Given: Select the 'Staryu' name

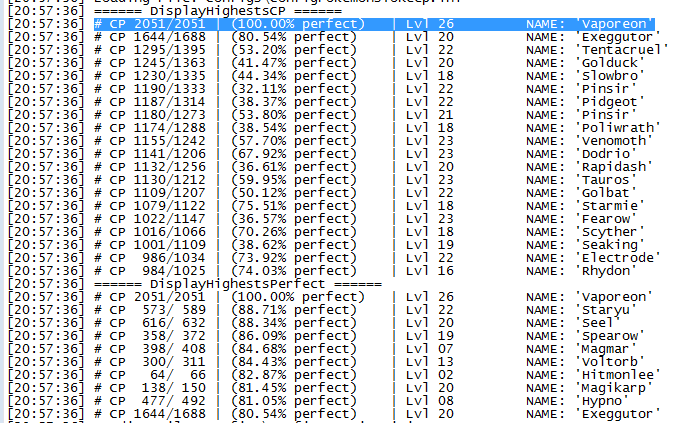Looking at the screenshot, I should (x=606, y=310).
